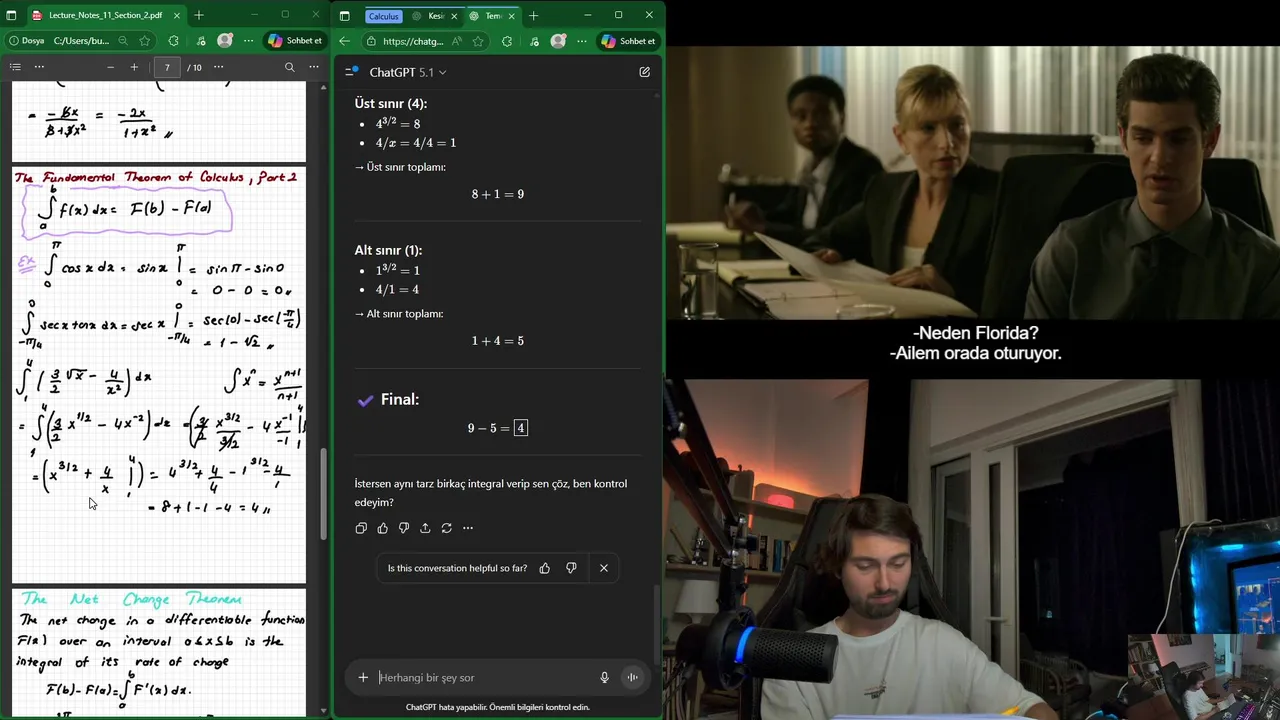The height and width of the screenshot is (720, 1280).
Task: Open the PDF table of contents icon
Action: click(15, 67)
